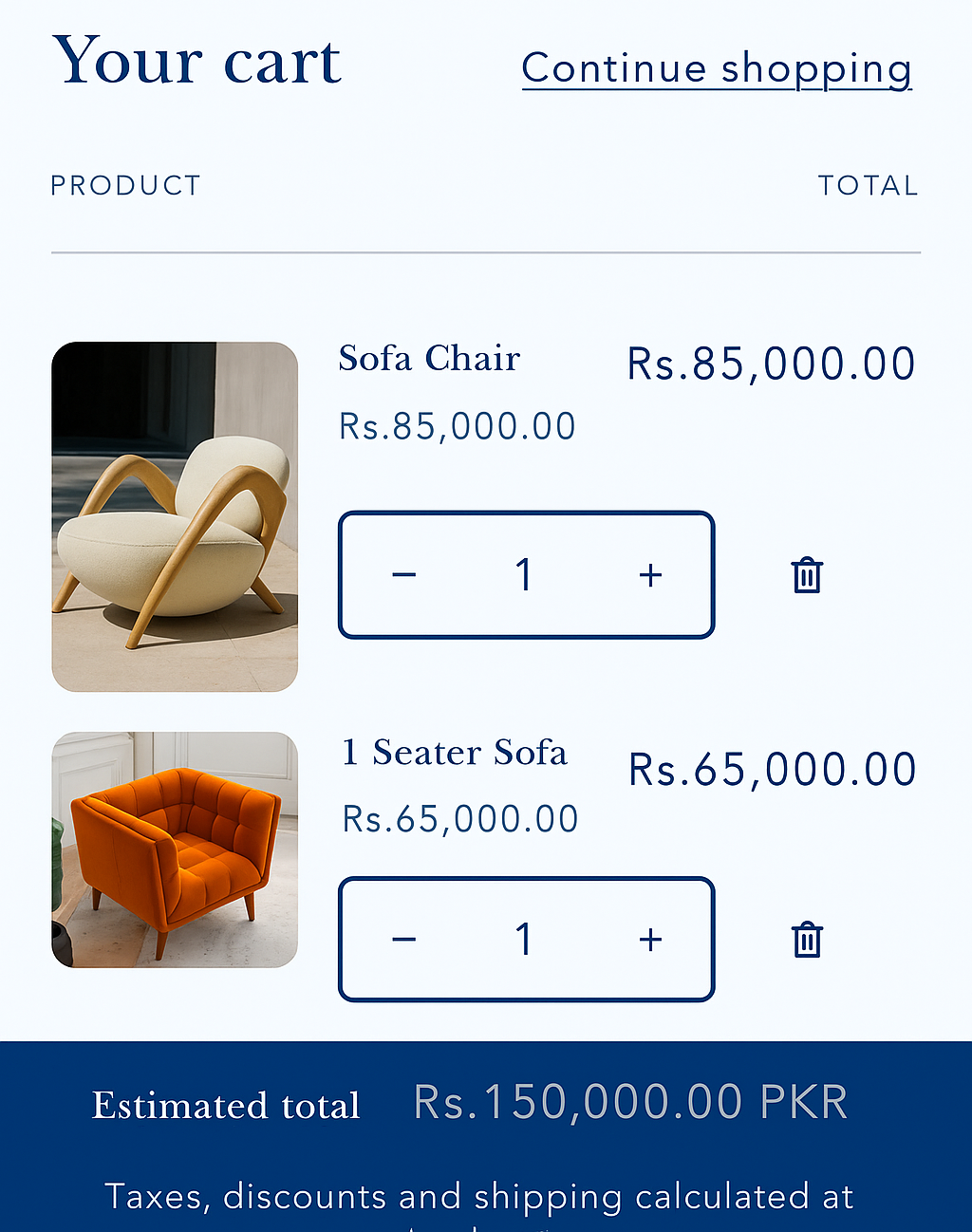972x1232 pixels.
Task: Click the Sofa Chair unit price under its name
Action: [x=458, y=427]
